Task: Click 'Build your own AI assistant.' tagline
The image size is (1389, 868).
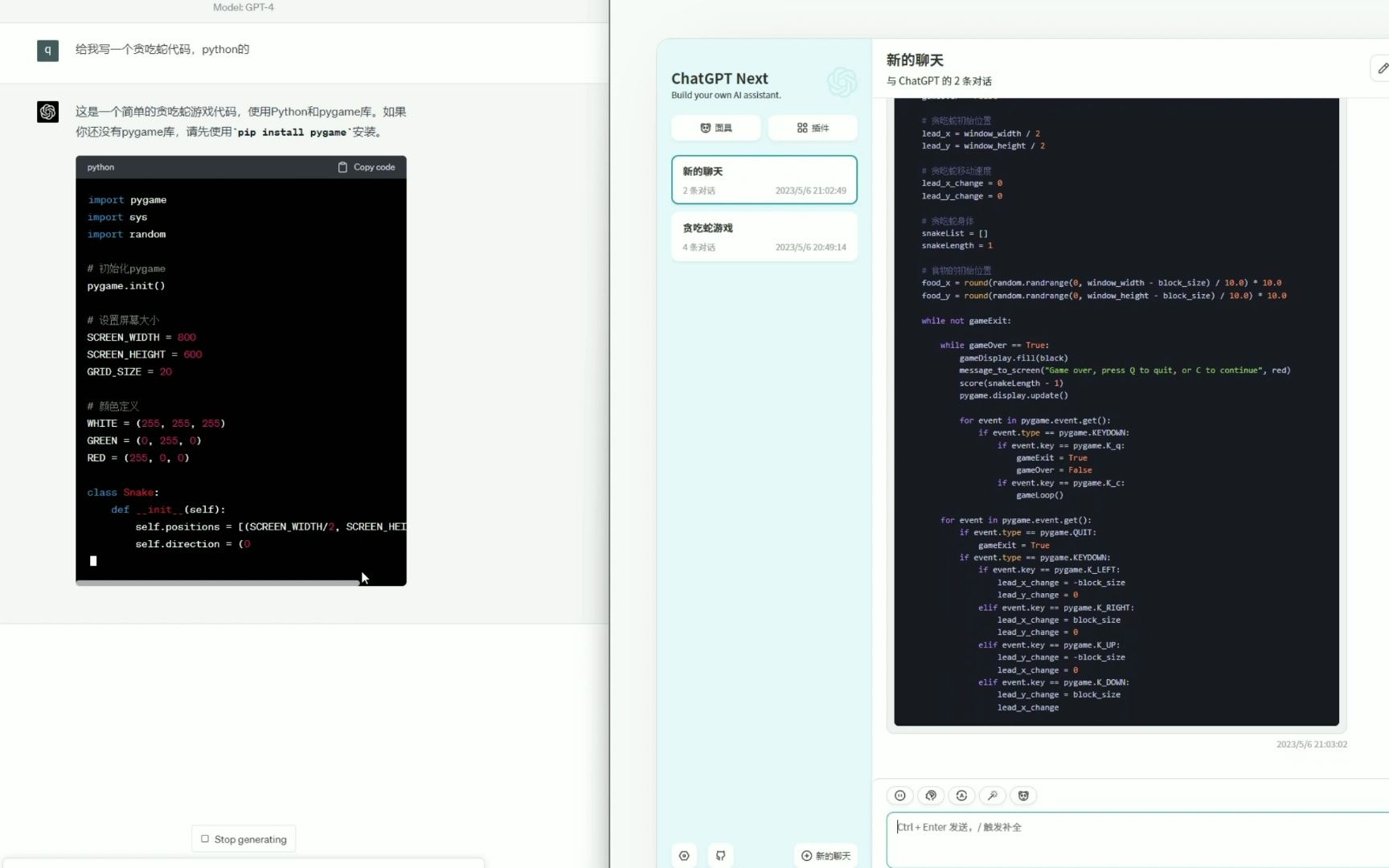Action: [x=726, y=95]
